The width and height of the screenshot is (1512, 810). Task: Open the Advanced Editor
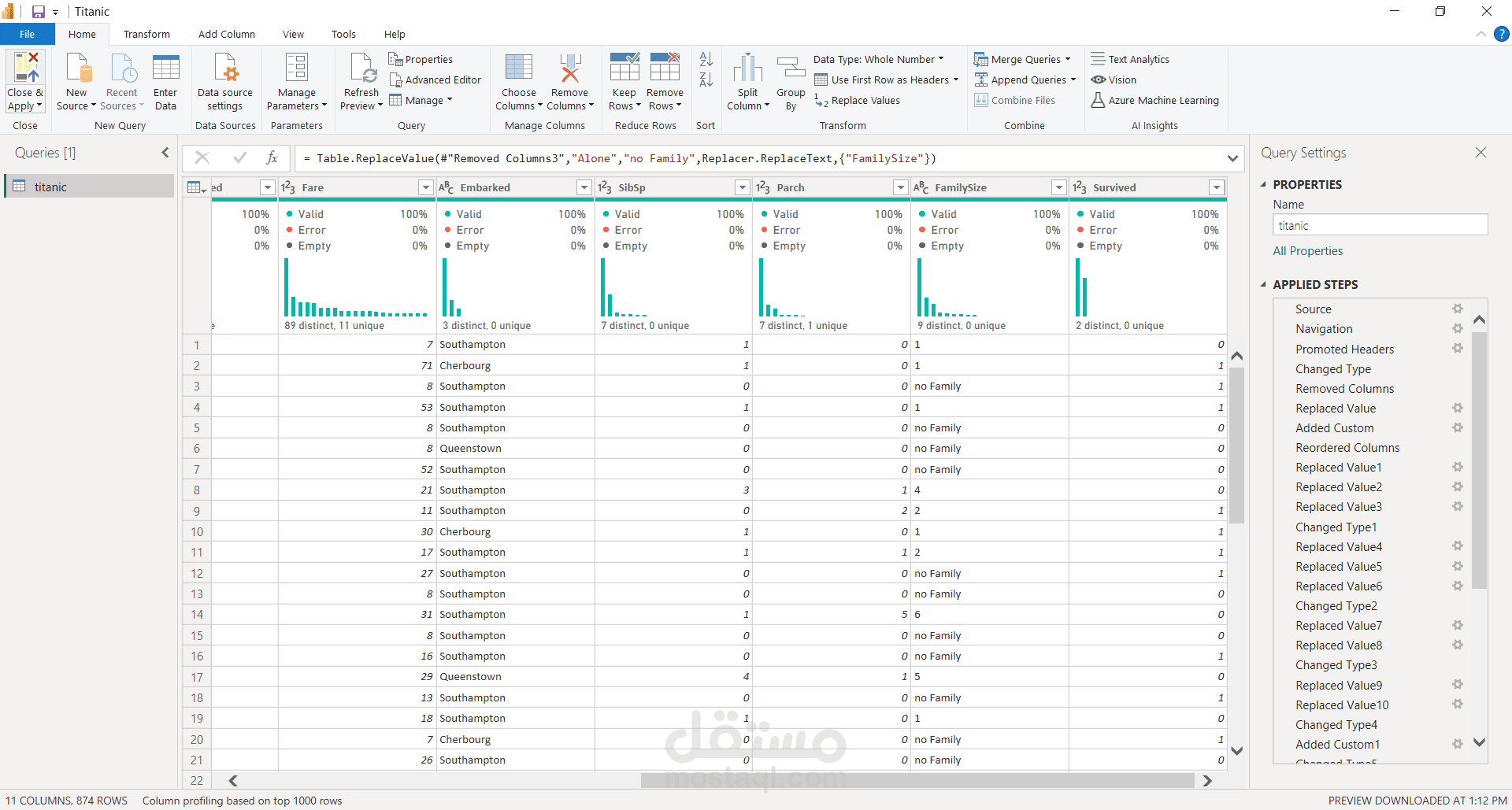(435, 80)
